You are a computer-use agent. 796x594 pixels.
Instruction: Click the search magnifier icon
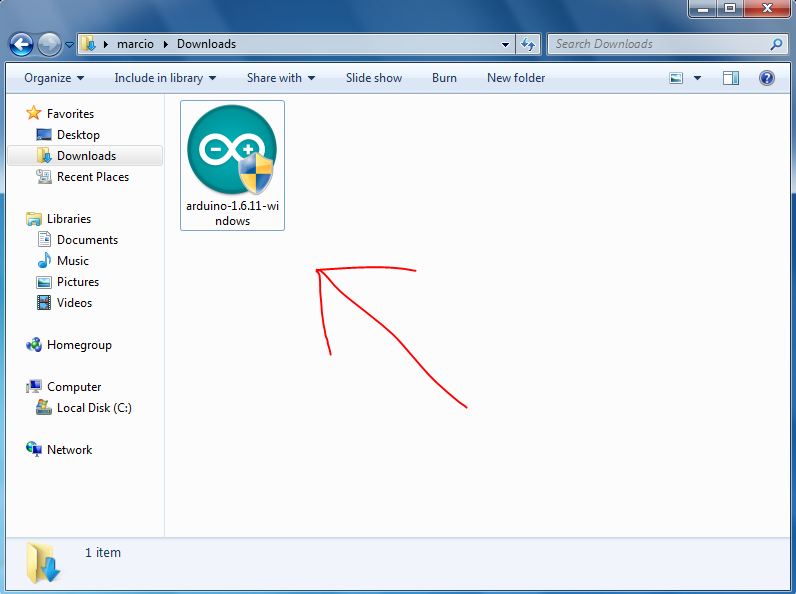(x=776, y=44)
